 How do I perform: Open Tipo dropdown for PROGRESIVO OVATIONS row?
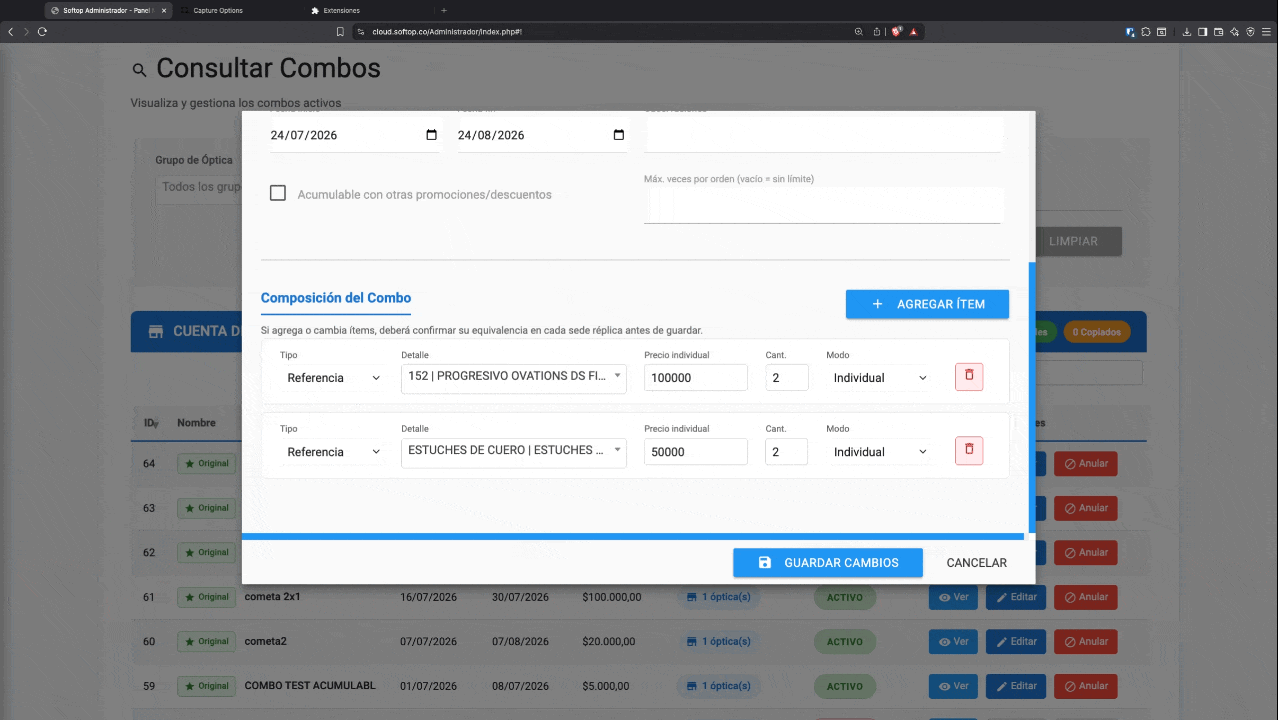click(333, 378)
